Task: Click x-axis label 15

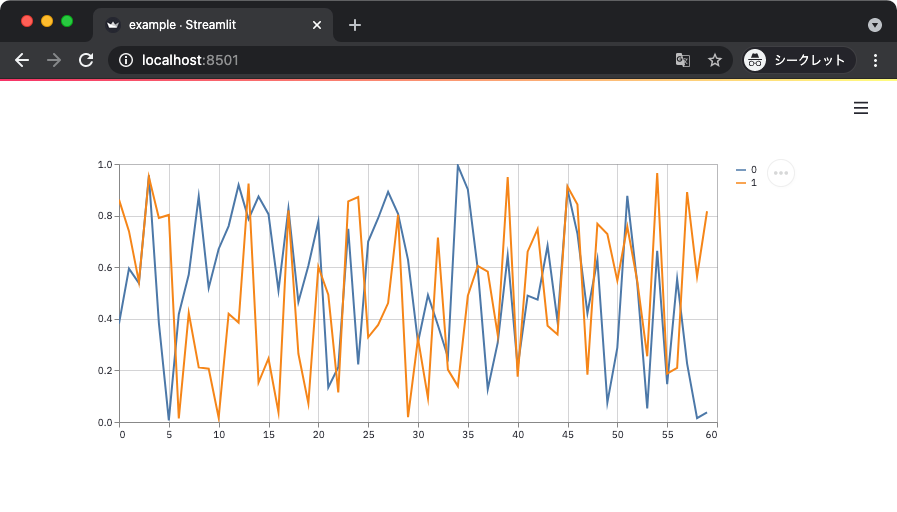Action: (269, 435)
